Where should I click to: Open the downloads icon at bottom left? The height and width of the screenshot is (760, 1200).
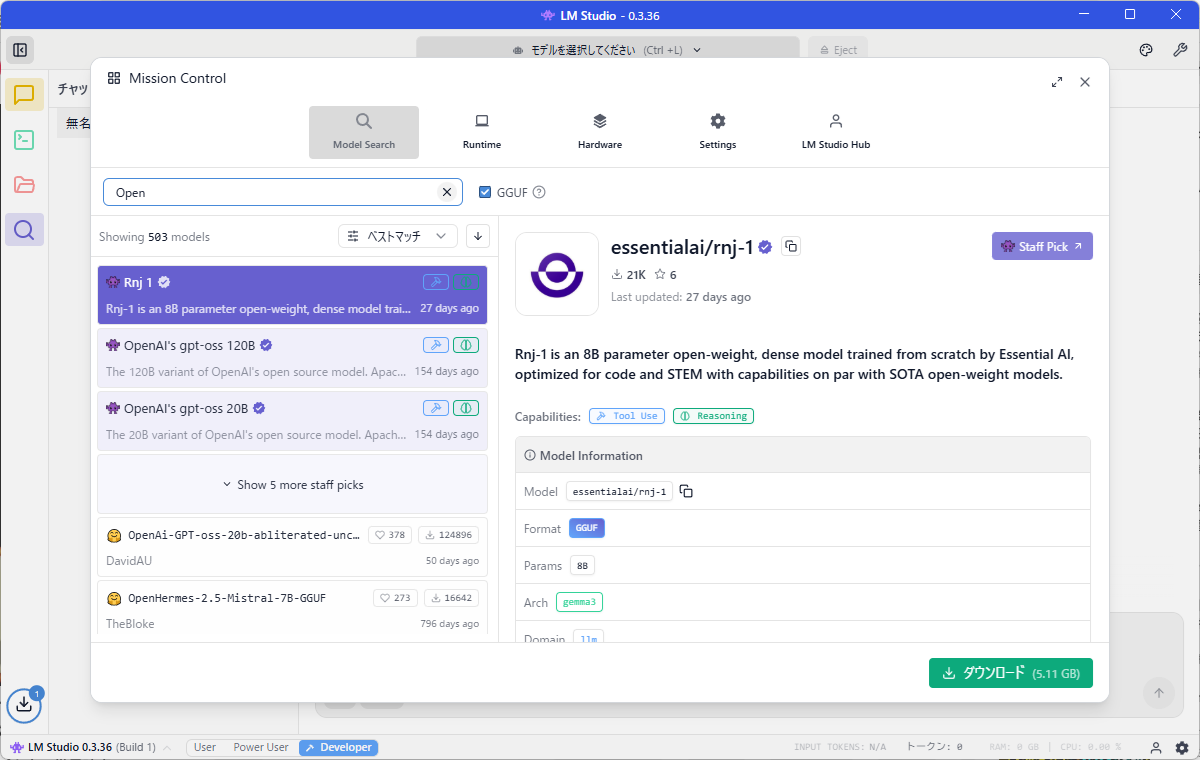pos(24,705)
